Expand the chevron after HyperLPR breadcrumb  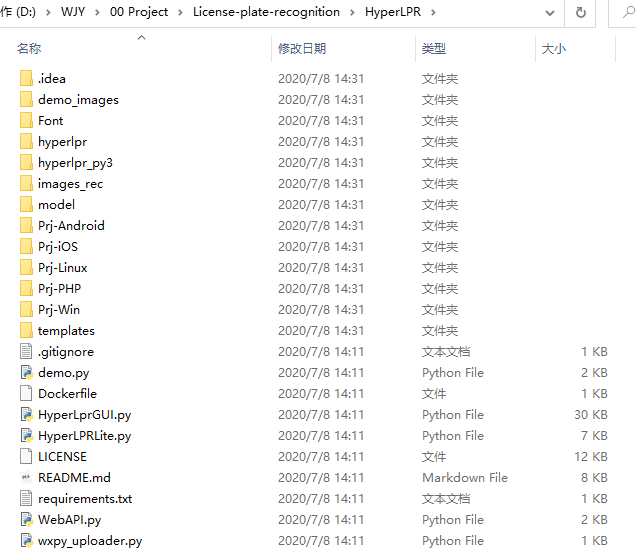pos(433,13)
